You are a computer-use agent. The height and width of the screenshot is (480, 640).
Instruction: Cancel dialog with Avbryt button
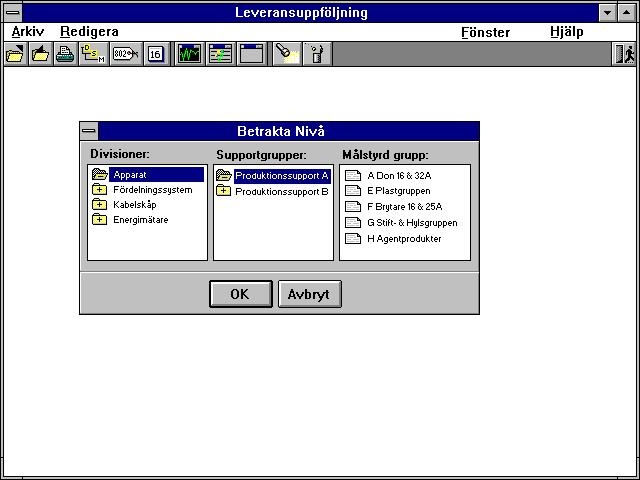coord(310,294)
